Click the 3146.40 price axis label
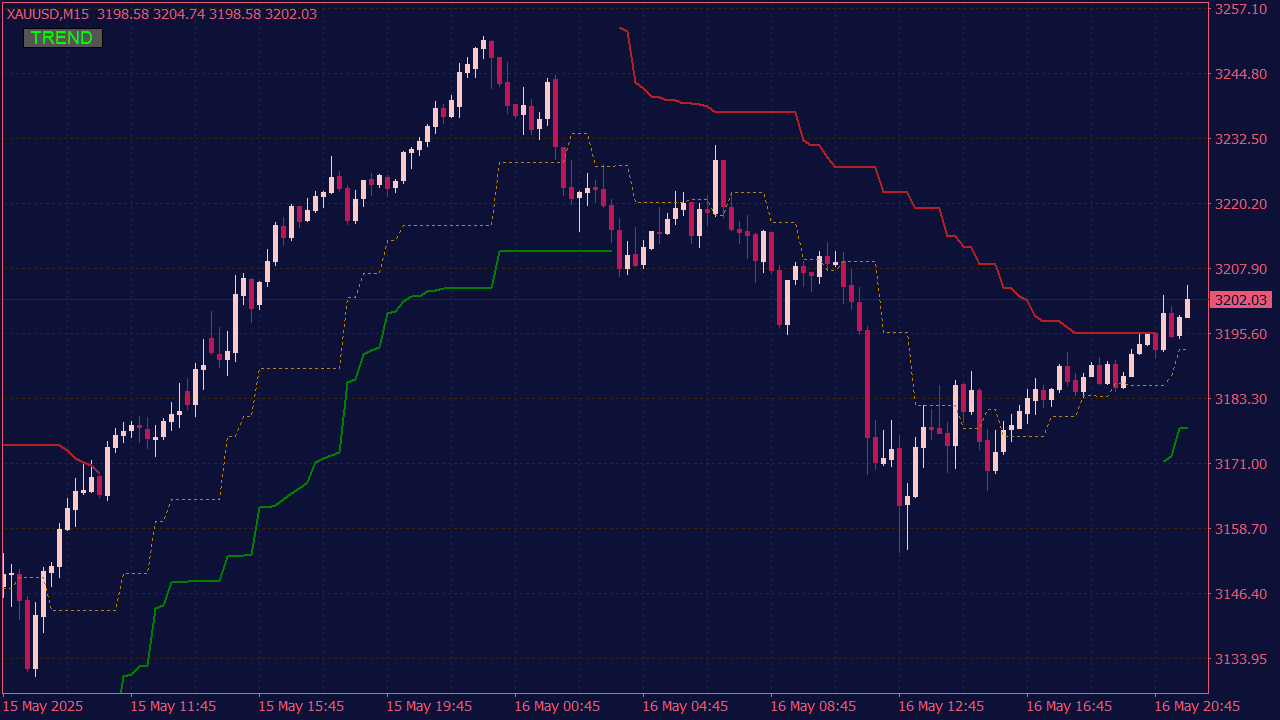Screen dimensions: 1280x720 coord(1241,594)
